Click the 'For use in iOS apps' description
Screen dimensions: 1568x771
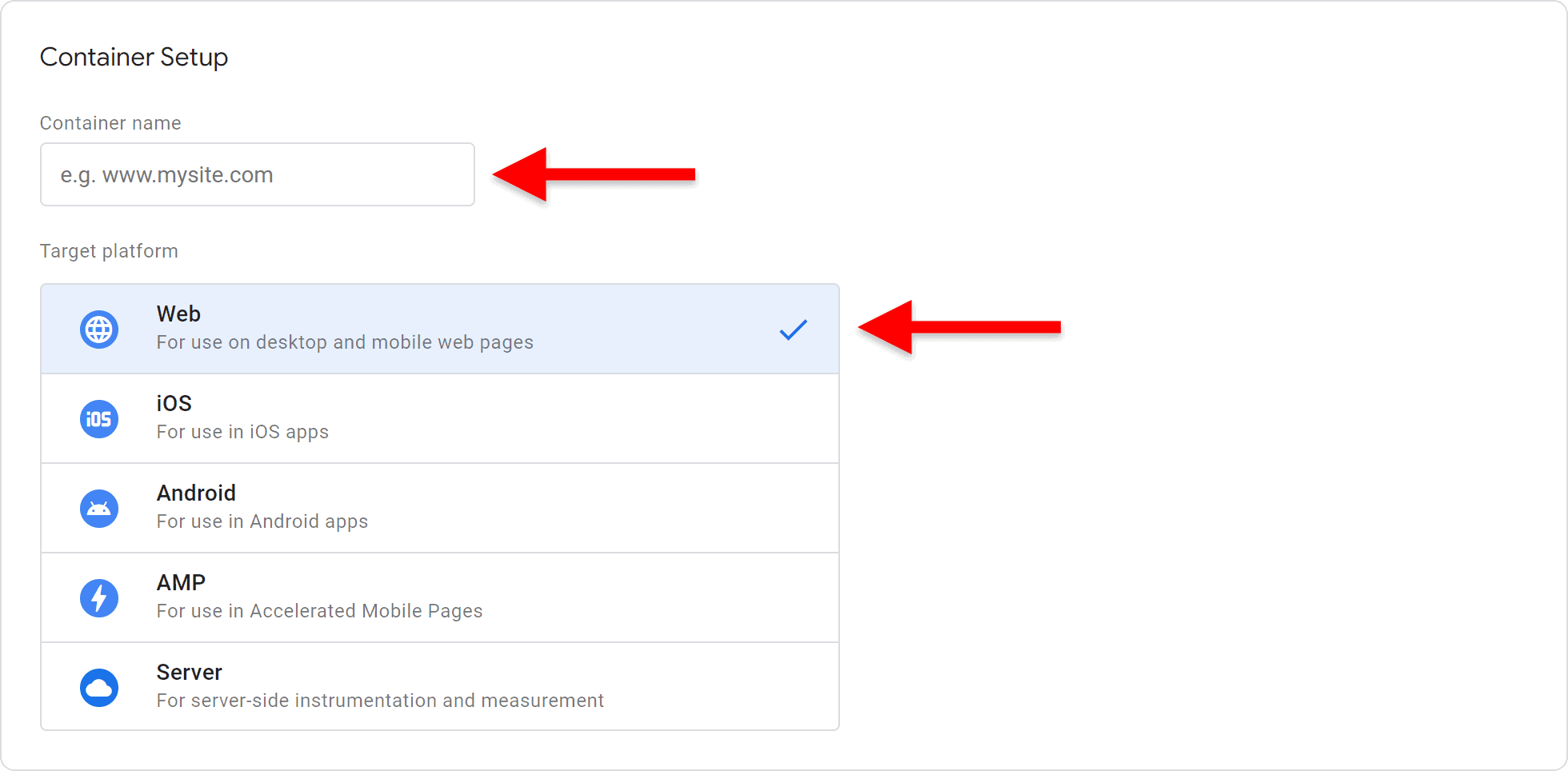tap(242, 431)
